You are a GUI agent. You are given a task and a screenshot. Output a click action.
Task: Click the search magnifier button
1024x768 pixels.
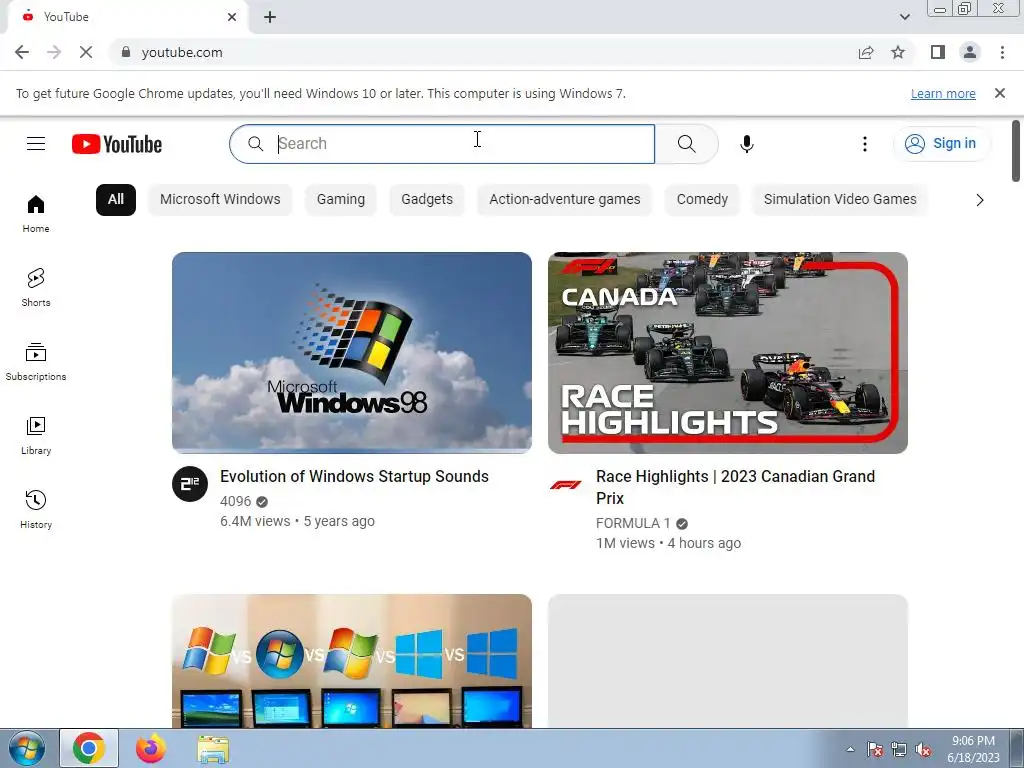click(686, 144)
